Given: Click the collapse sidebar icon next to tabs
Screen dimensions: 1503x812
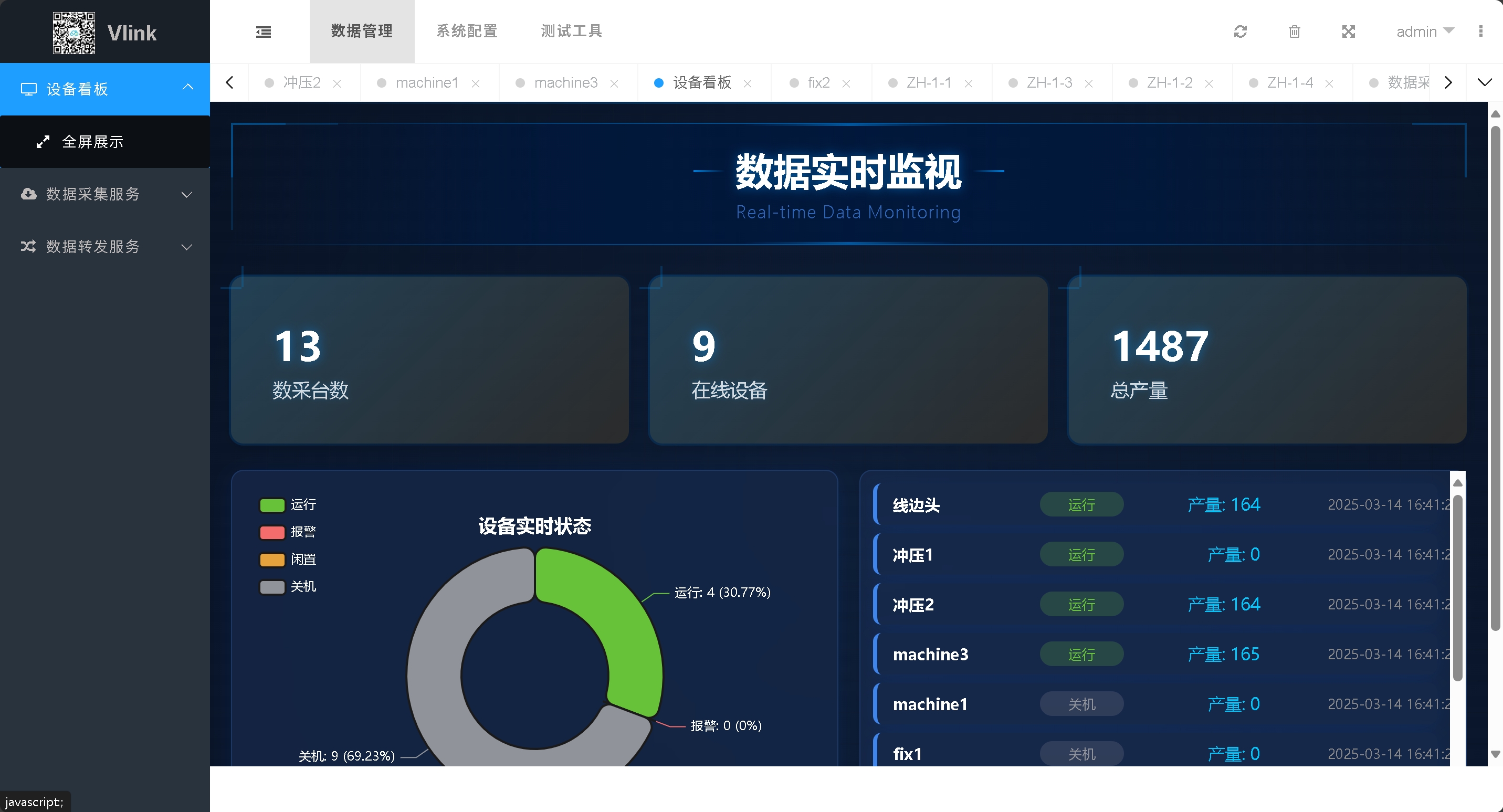Looking at the screenshot, I should pyautogui.click(x=263, y=31).
